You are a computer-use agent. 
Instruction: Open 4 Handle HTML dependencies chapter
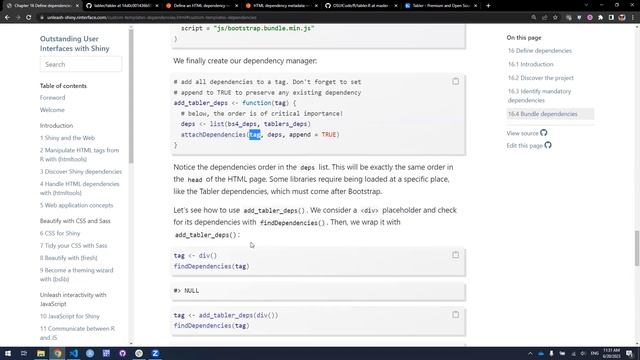click(80, 189)
